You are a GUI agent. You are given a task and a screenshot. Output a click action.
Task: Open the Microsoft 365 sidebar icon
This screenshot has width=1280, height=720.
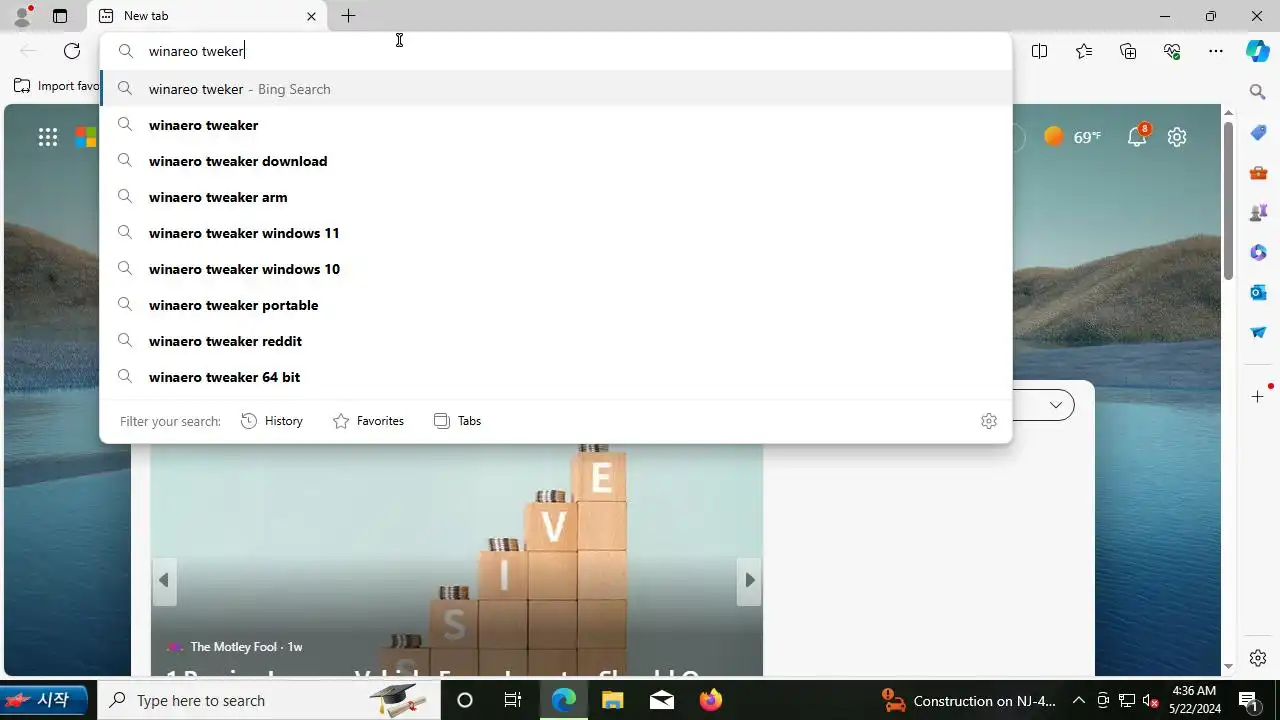[1258, 252]
